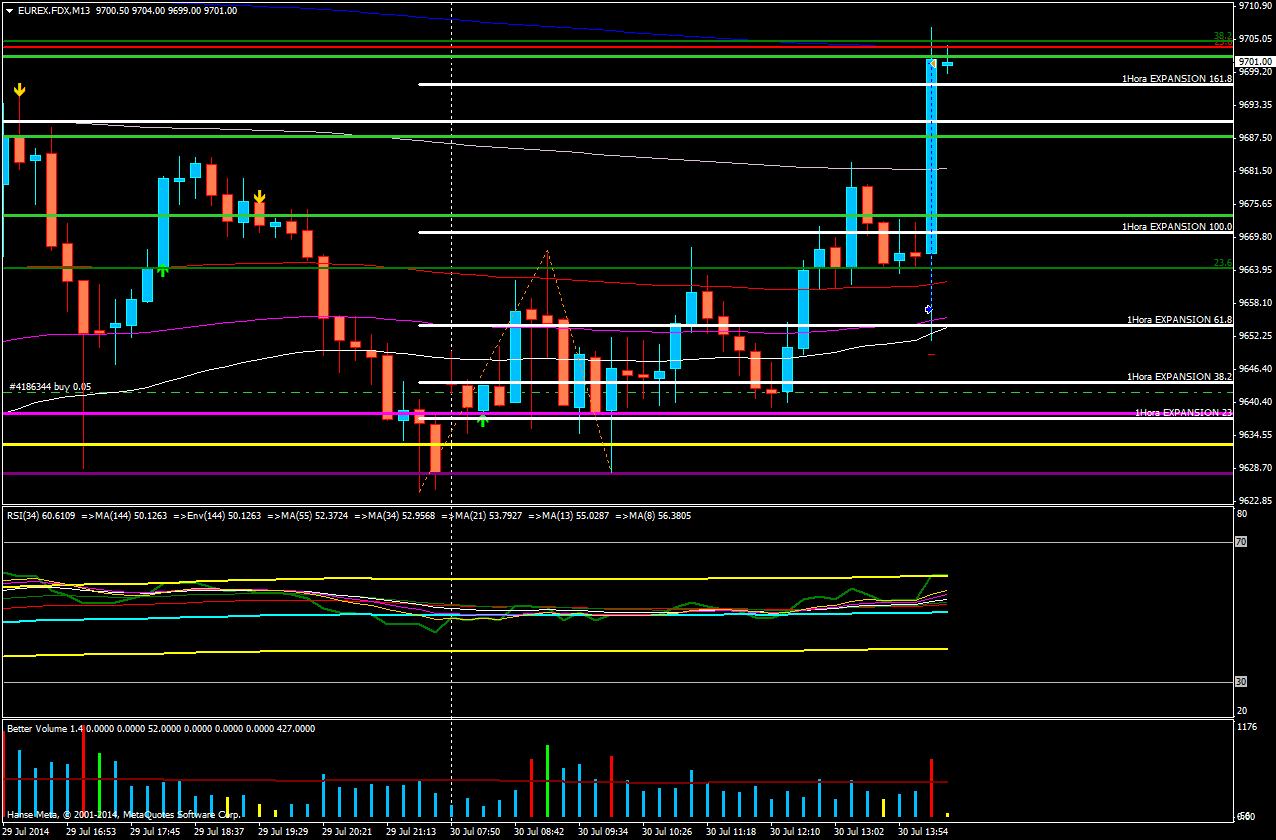The height and width of the screenshot is (840, 1276).
Task: Click the green 23.6 Fibonacci level label
Action: tap(1221, 263)
